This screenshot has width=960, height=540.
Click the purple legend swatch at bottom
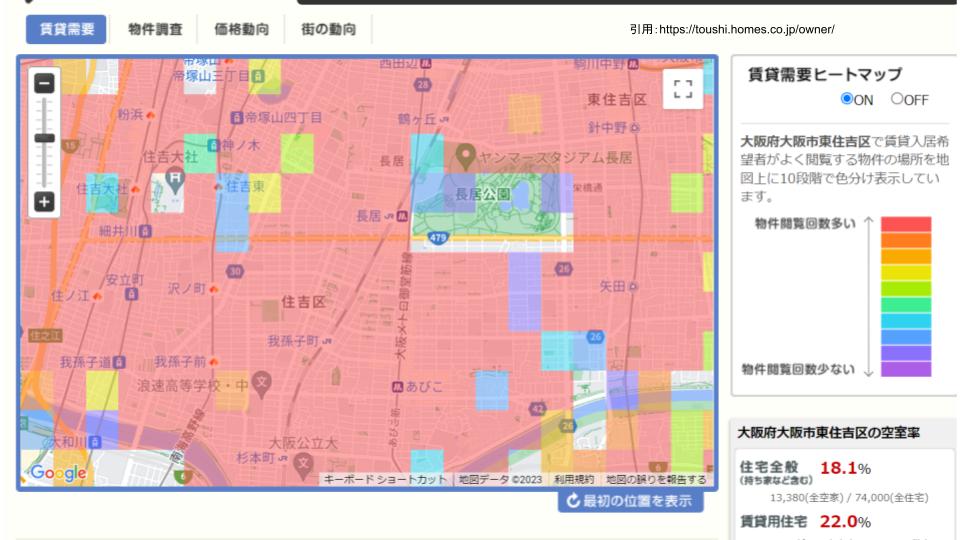tap(906, 369)
